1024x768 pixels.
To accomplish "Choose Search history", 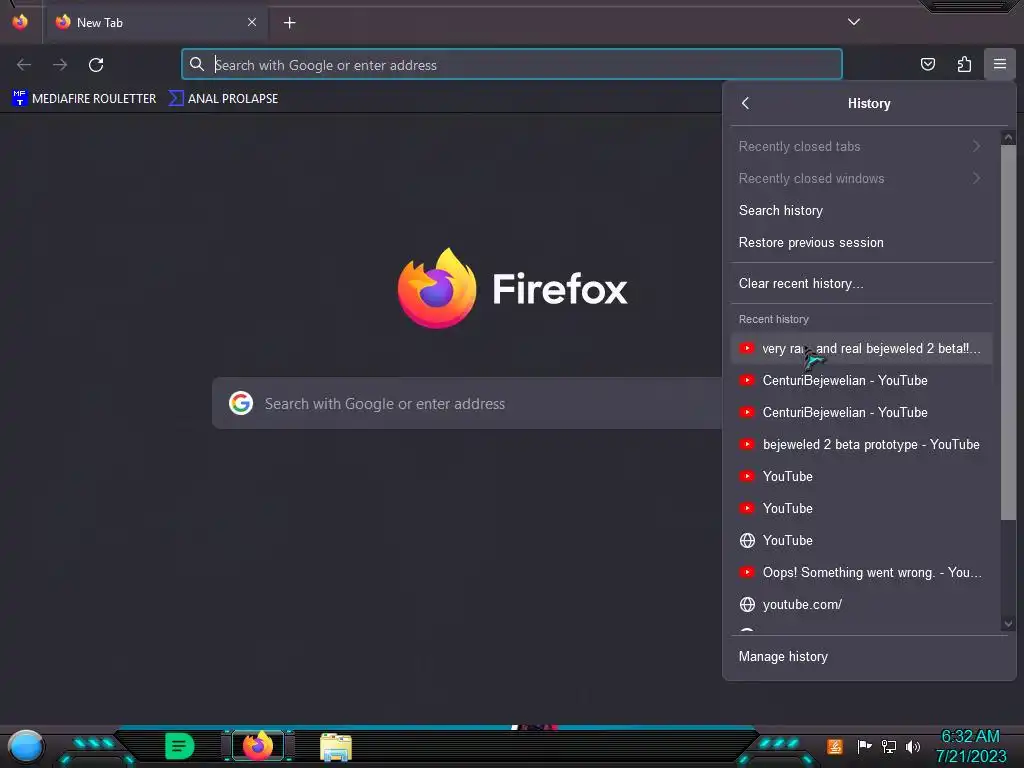I will point(861,210).
